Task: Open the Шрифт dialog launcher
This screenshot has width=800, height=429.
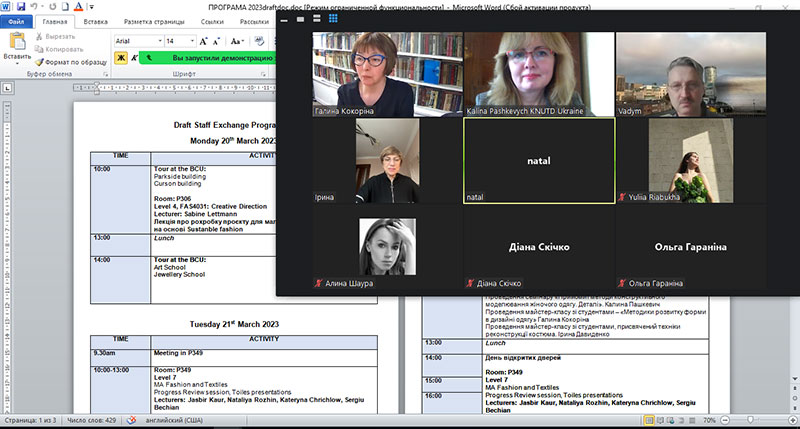Action: point(264,74)
